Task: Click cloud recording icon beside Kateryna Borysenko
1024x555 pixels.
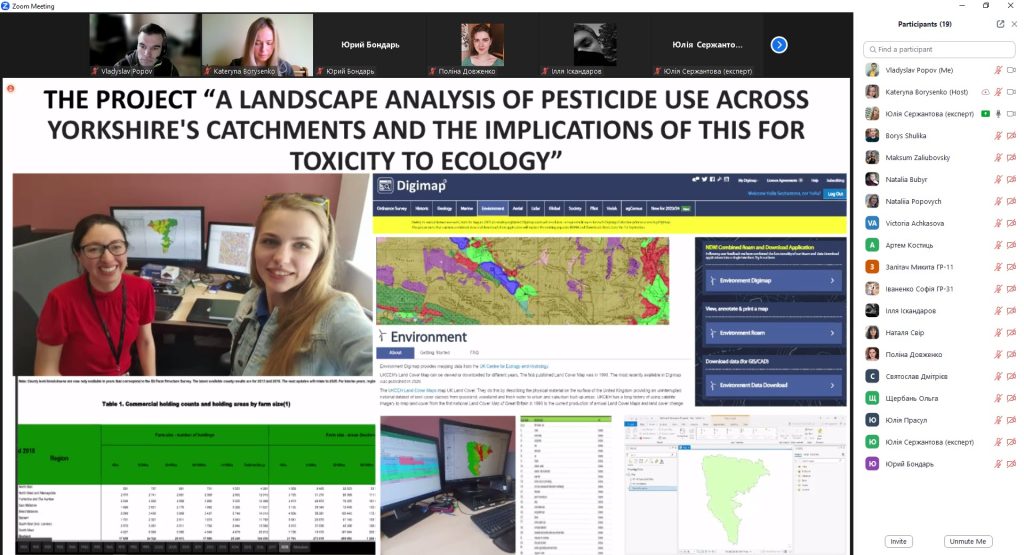Action: (985, 92)
